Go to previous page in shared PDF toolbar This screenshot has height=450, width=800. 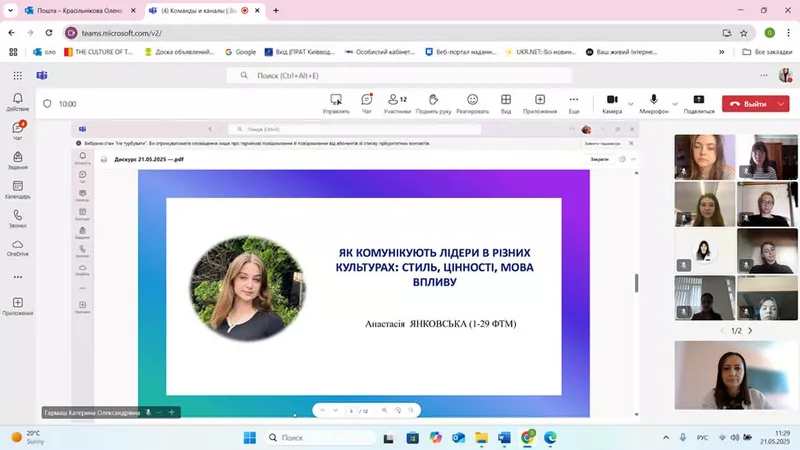(322, 410)
